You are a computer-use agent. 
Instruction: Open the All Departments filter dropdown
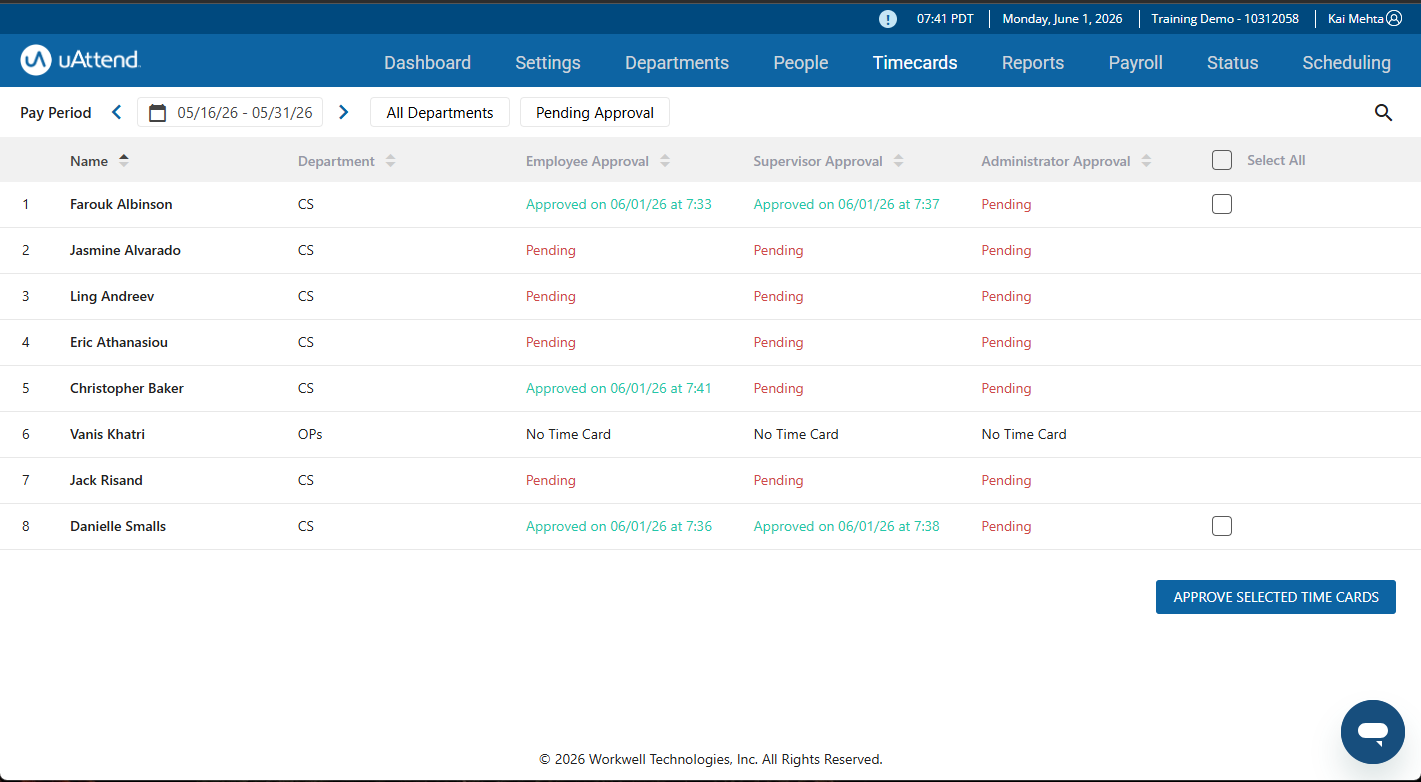tap(440, 113)
